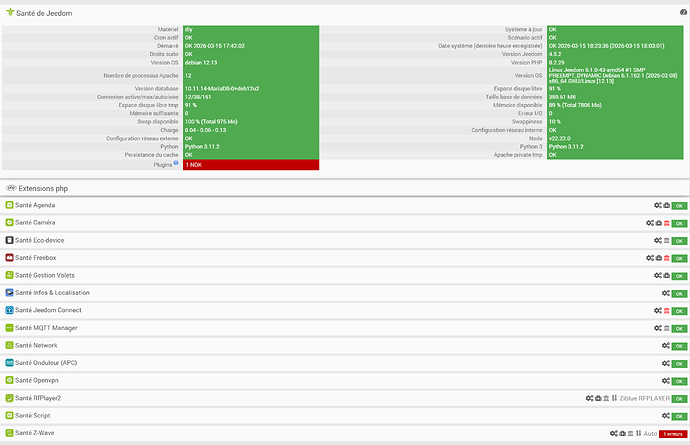690x445 pixels.
Task: Click the grey building icon on Santé MQTT Manager row
Action: point(667,328)
